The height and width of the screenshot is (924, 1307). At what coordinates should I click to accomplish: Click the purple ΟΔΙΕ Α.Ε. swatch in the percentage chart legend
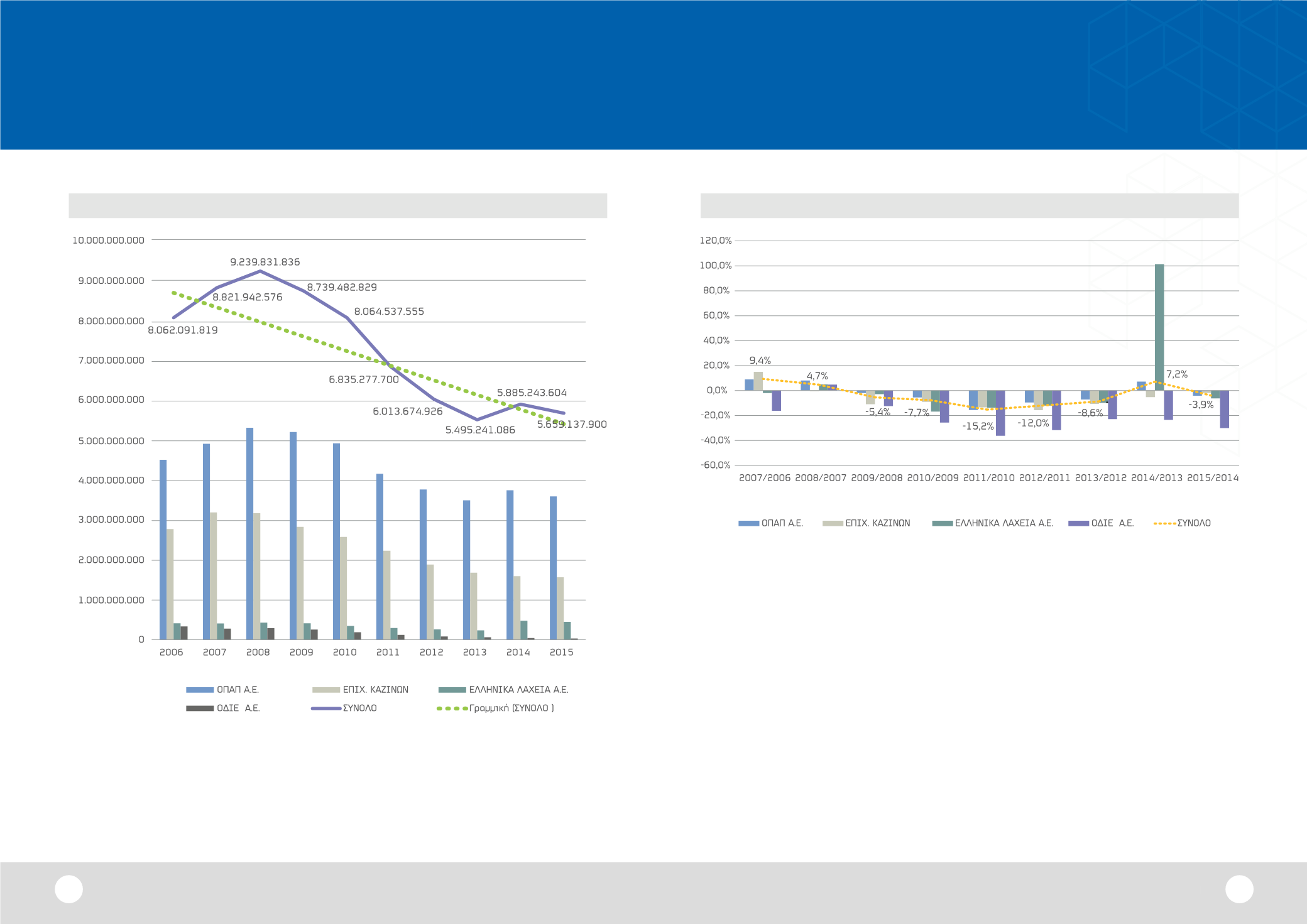[x=1079, y=523]
